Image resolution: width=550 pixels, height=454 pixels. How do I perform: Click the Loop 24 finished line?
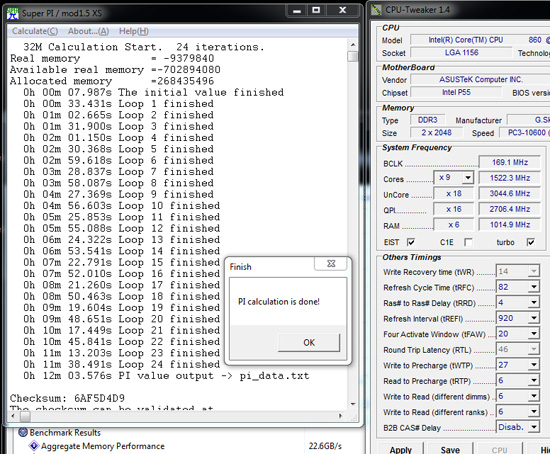[122, 364]
